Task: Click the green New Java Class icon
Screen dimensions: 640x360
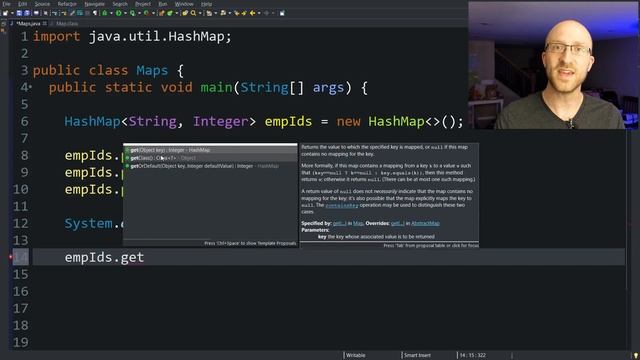Action: coord(170,13)
